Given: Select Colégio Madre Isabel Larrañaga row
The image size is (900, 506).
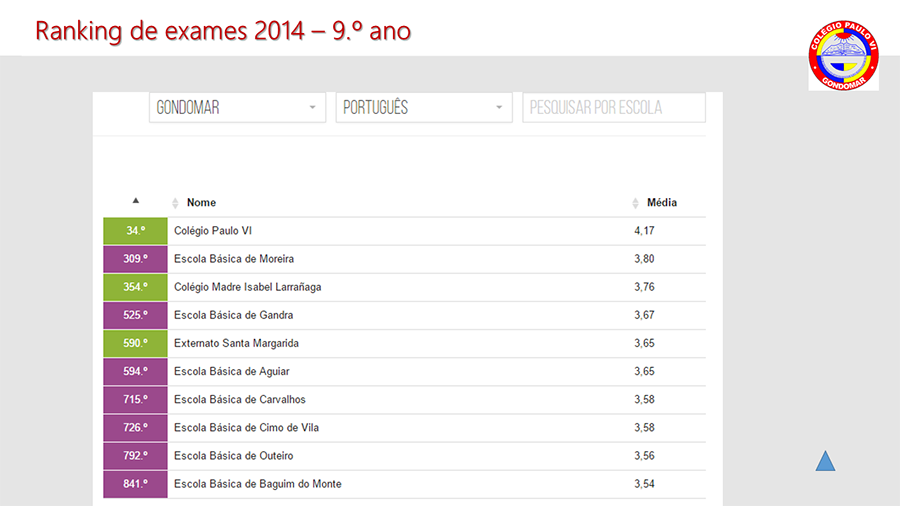Looking at the screenshot, I should click(405, 287).
